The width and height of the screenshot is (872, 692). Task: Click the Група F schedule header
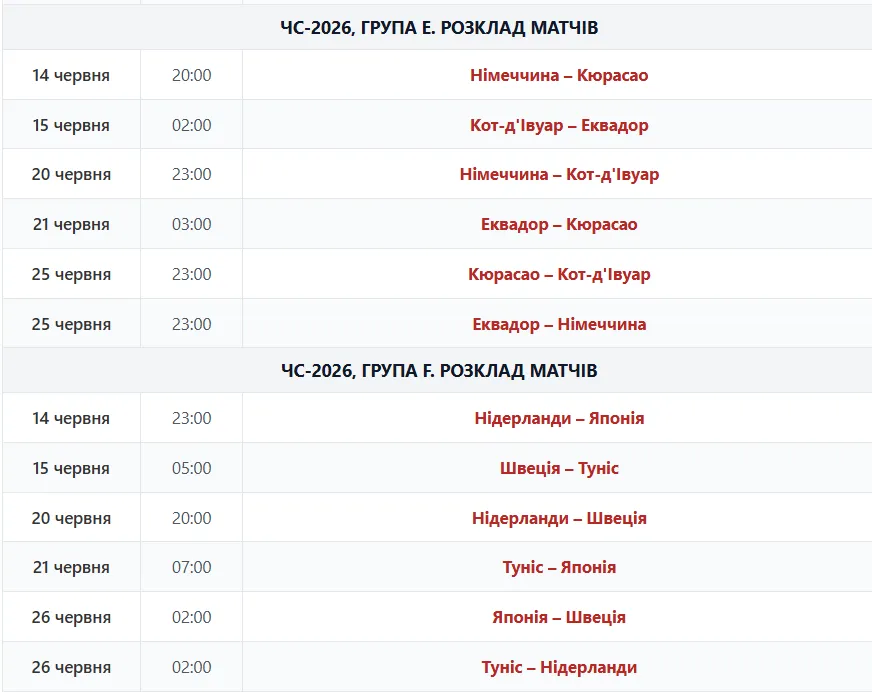pyautogui.click(x=439, y=370)
